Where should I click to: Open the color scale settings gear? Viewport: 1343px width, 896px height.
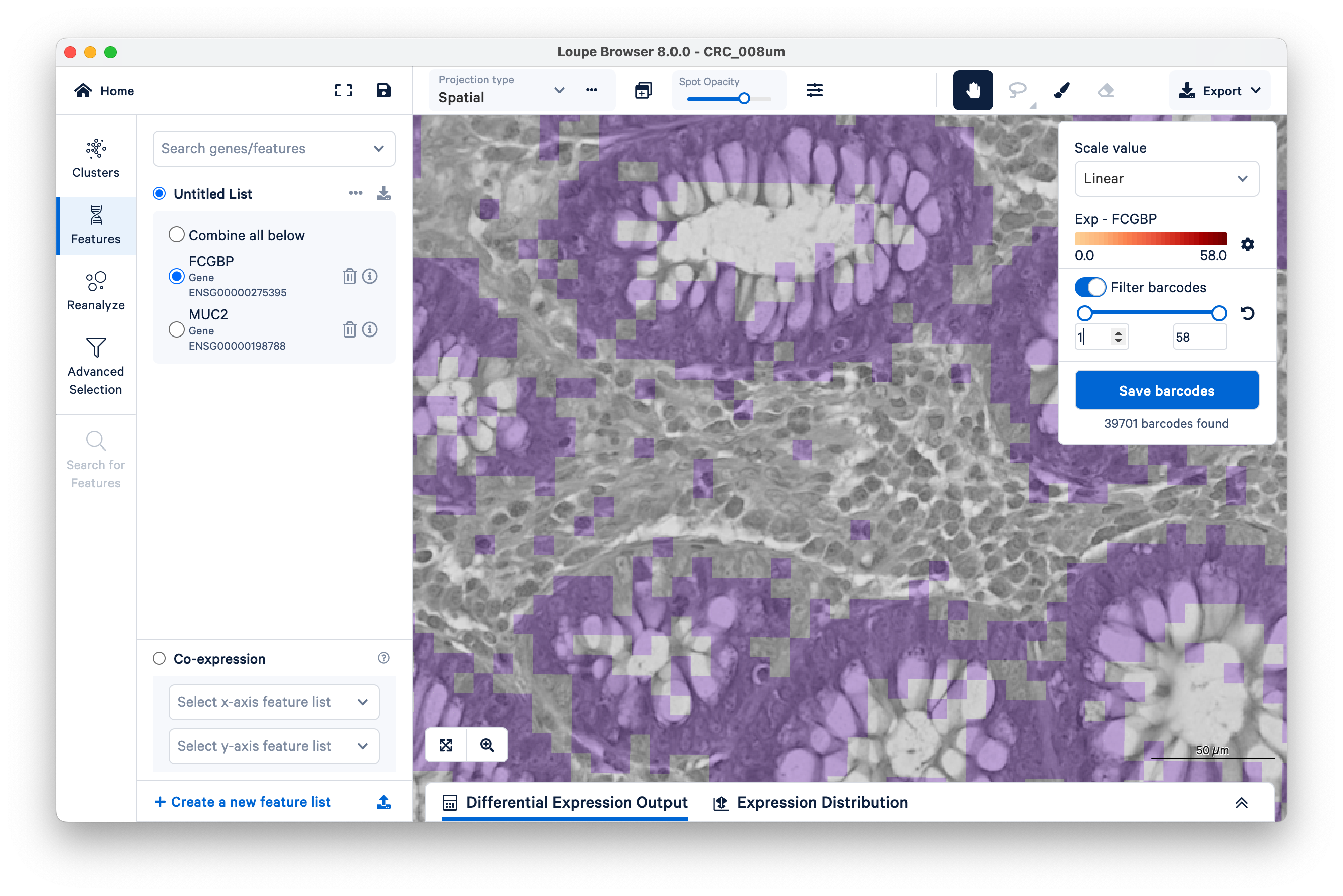pyautogui.click(x=1247, y=244)
